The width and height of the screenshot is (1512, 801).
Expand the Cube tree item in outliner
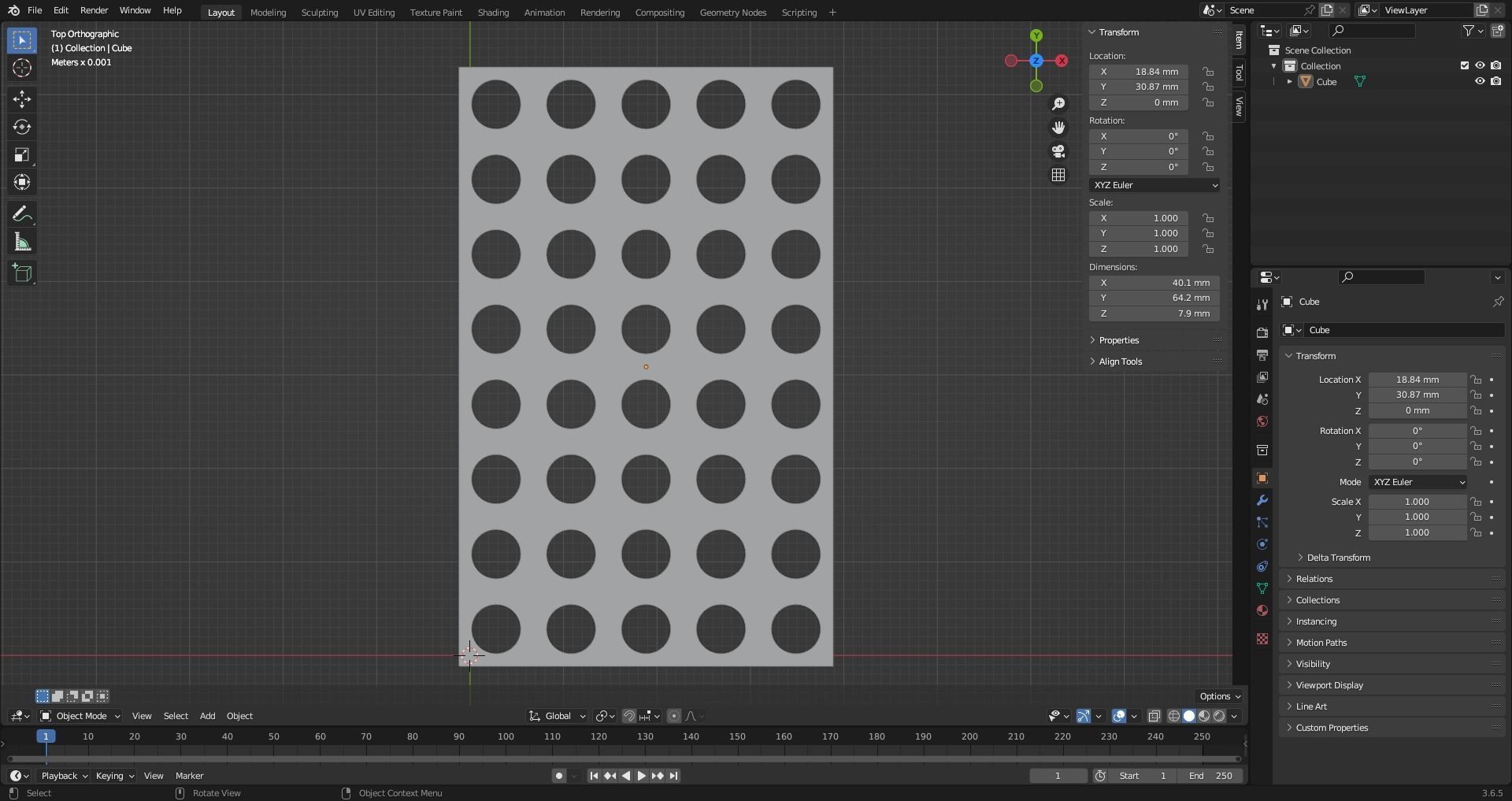tap(1289, 82)
